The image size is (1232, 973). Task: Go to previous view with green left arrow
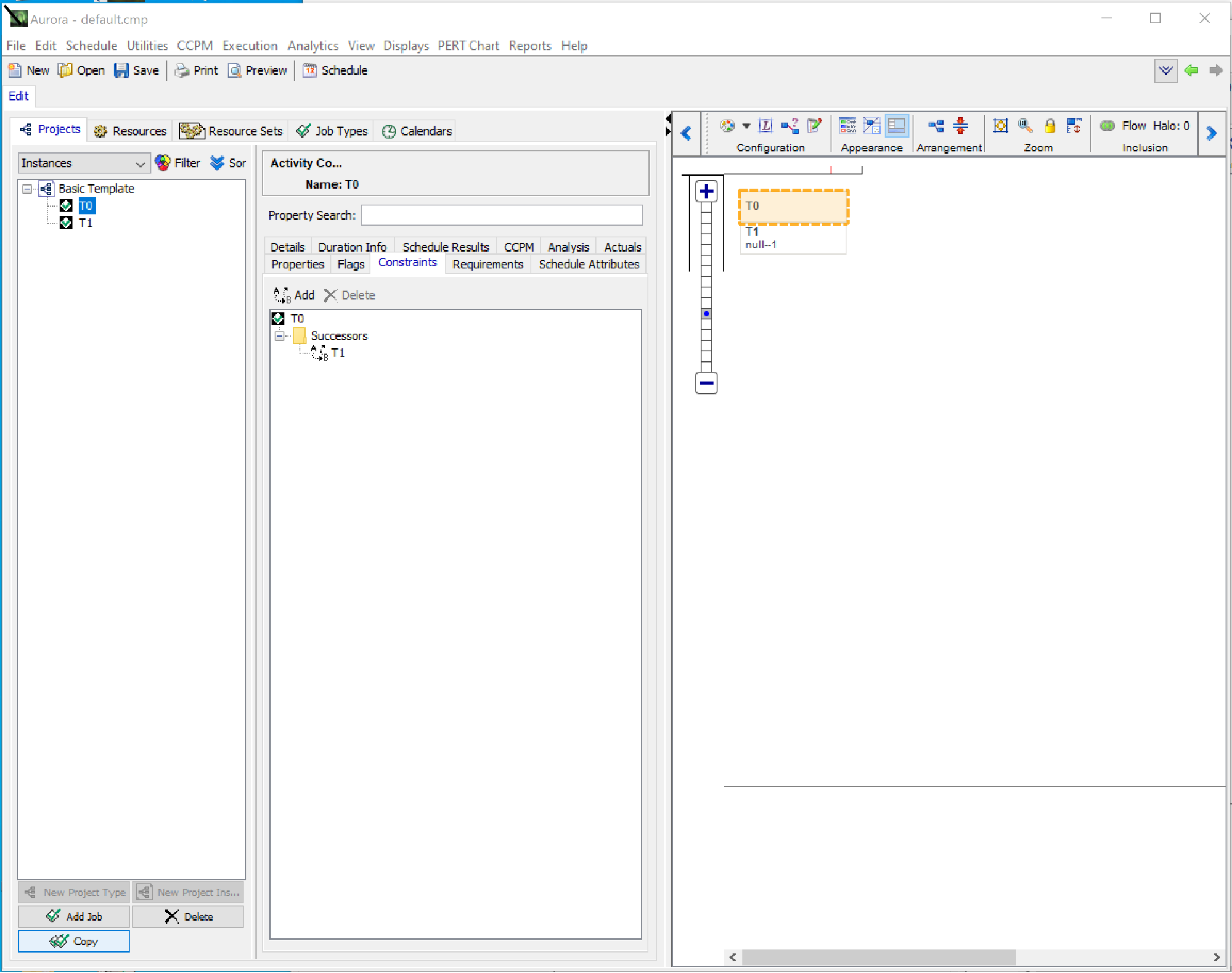[x=1191, y=70]
